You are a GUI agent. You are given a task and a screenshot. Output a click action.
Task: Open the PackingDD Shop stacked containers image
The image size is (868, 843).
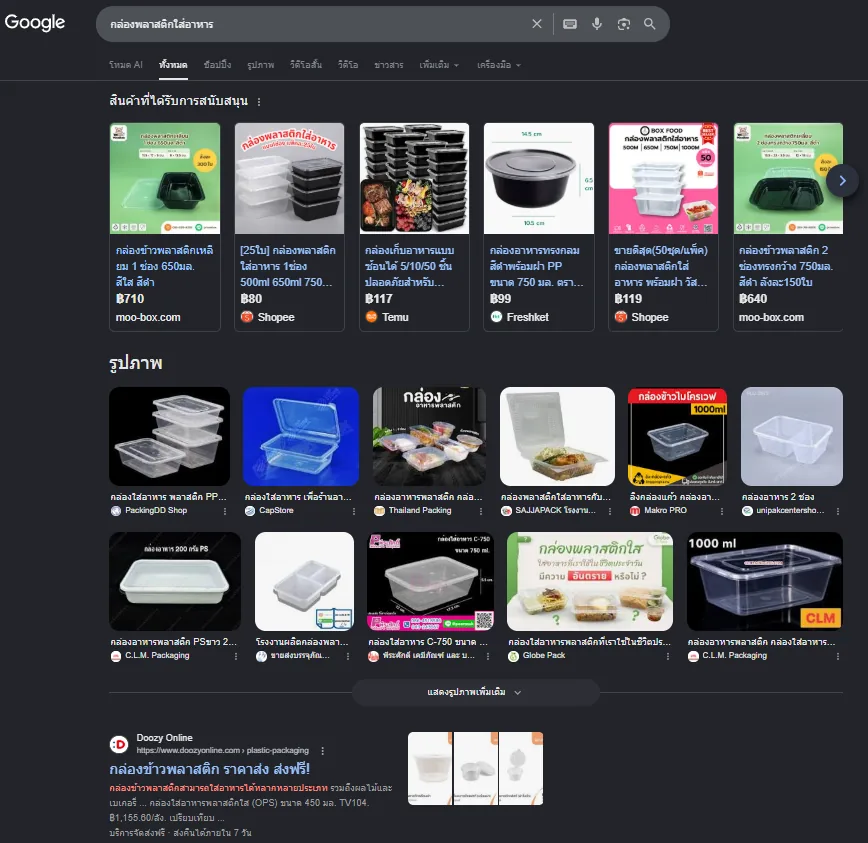tap(169, 436)
